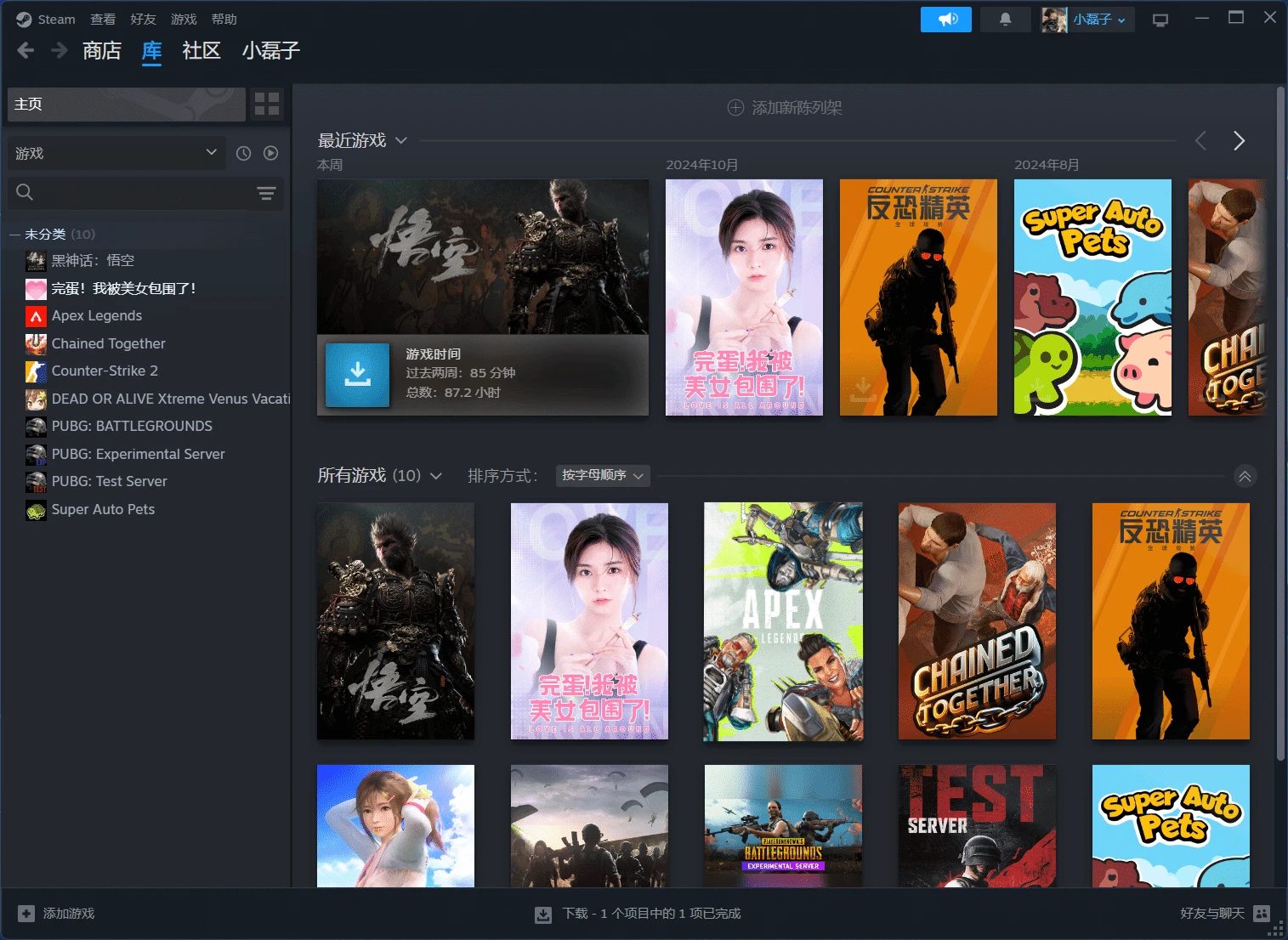1288x940 pixels.
Task: Open the 查看 menu
Action: (103, 20)
